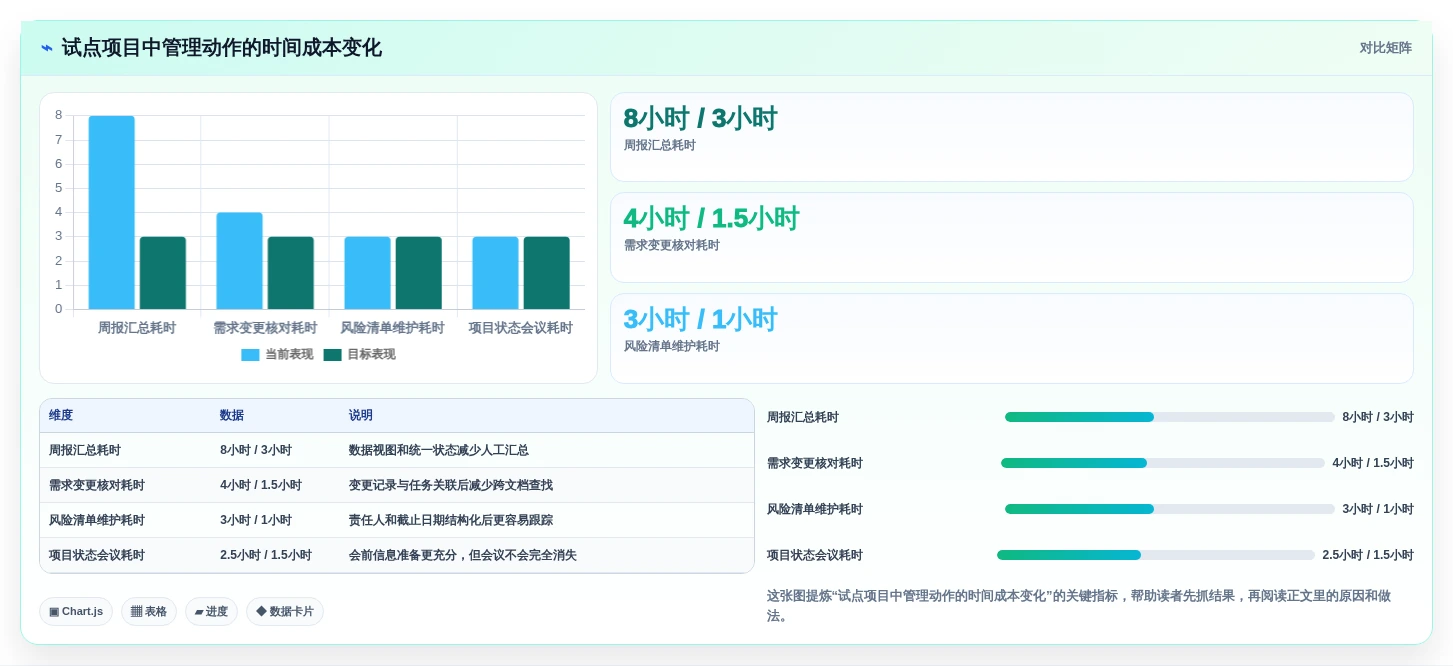The image size is (1453, 666).
Task: Click the 说明 column header
Action: (x=361, y=415)
